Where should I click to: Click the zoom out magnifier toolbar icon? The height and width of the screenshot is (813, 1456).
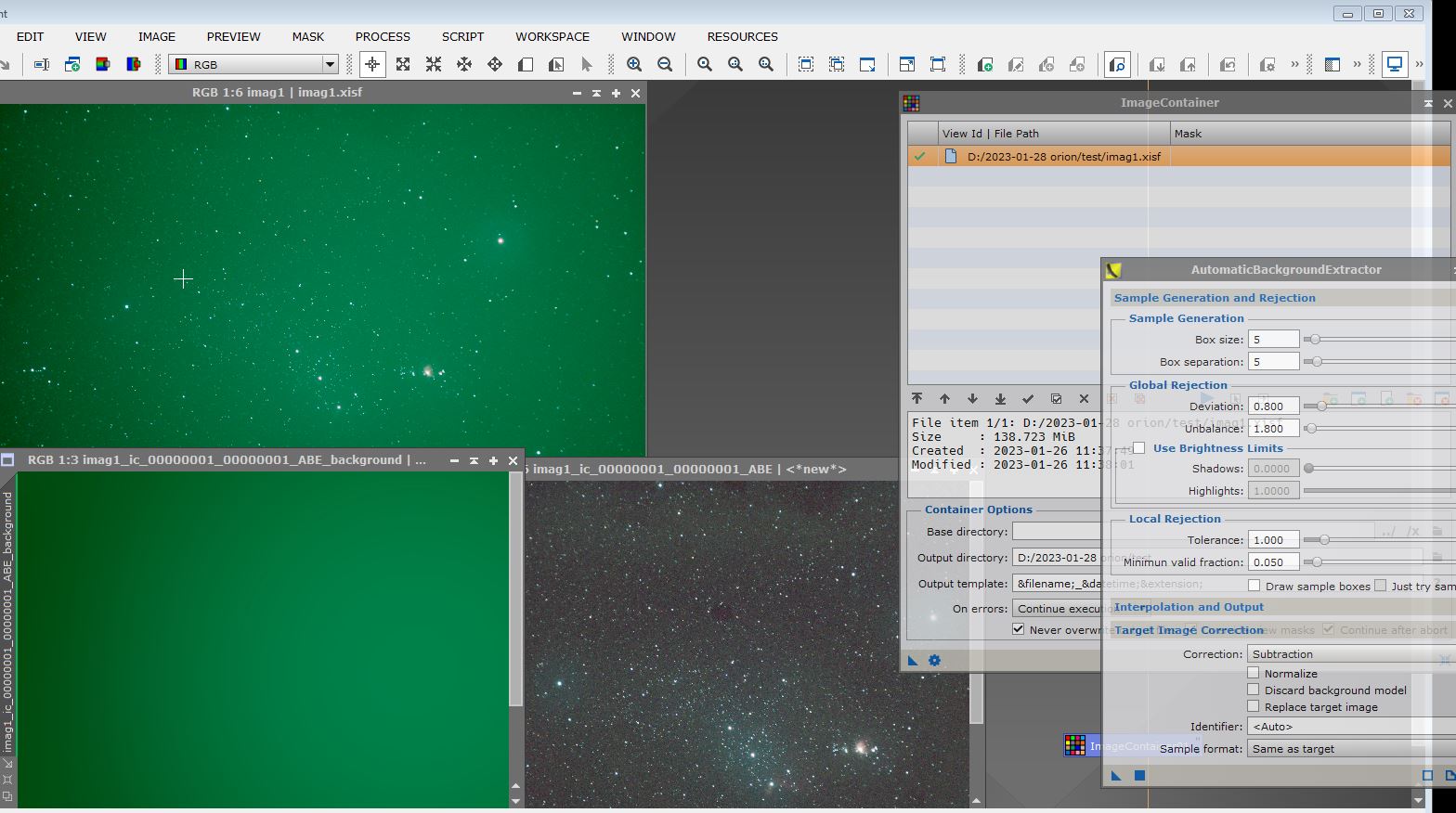click(x=665, y=64)
